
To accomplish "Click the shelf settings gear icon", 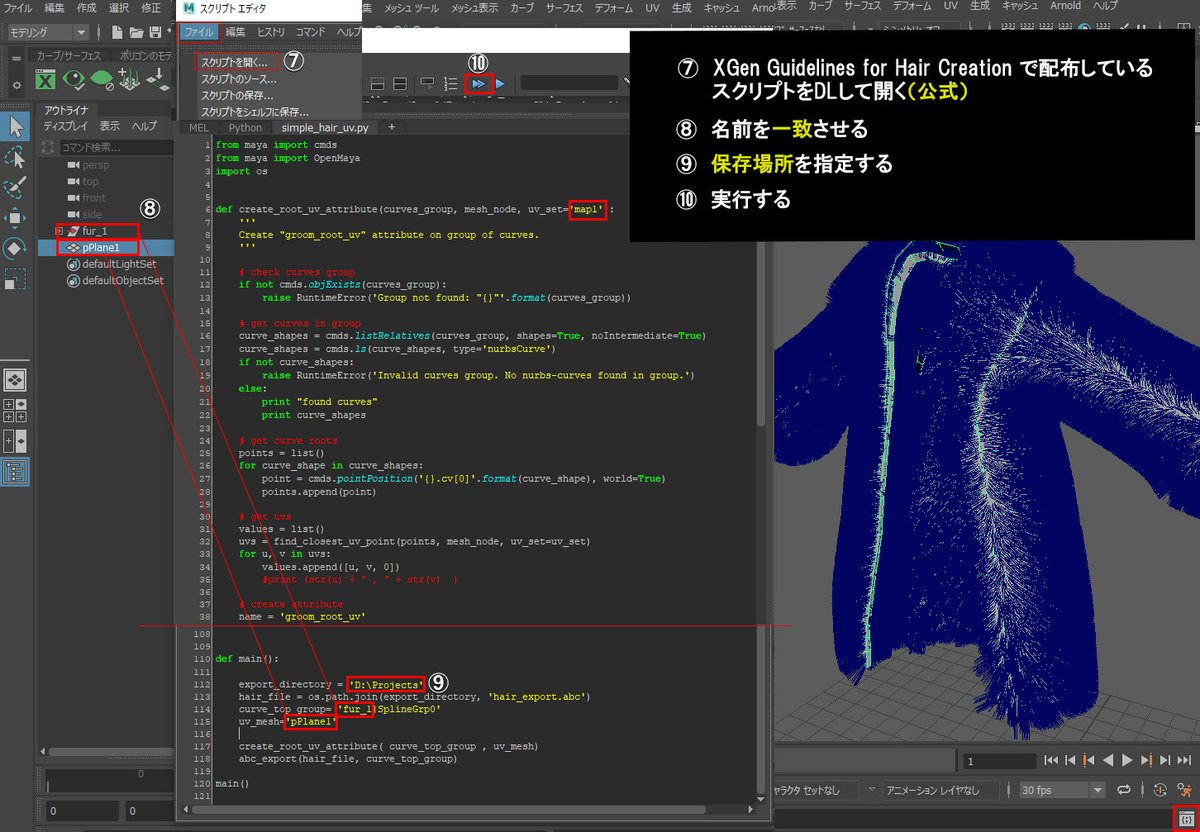I will click(x=16, y=85).
